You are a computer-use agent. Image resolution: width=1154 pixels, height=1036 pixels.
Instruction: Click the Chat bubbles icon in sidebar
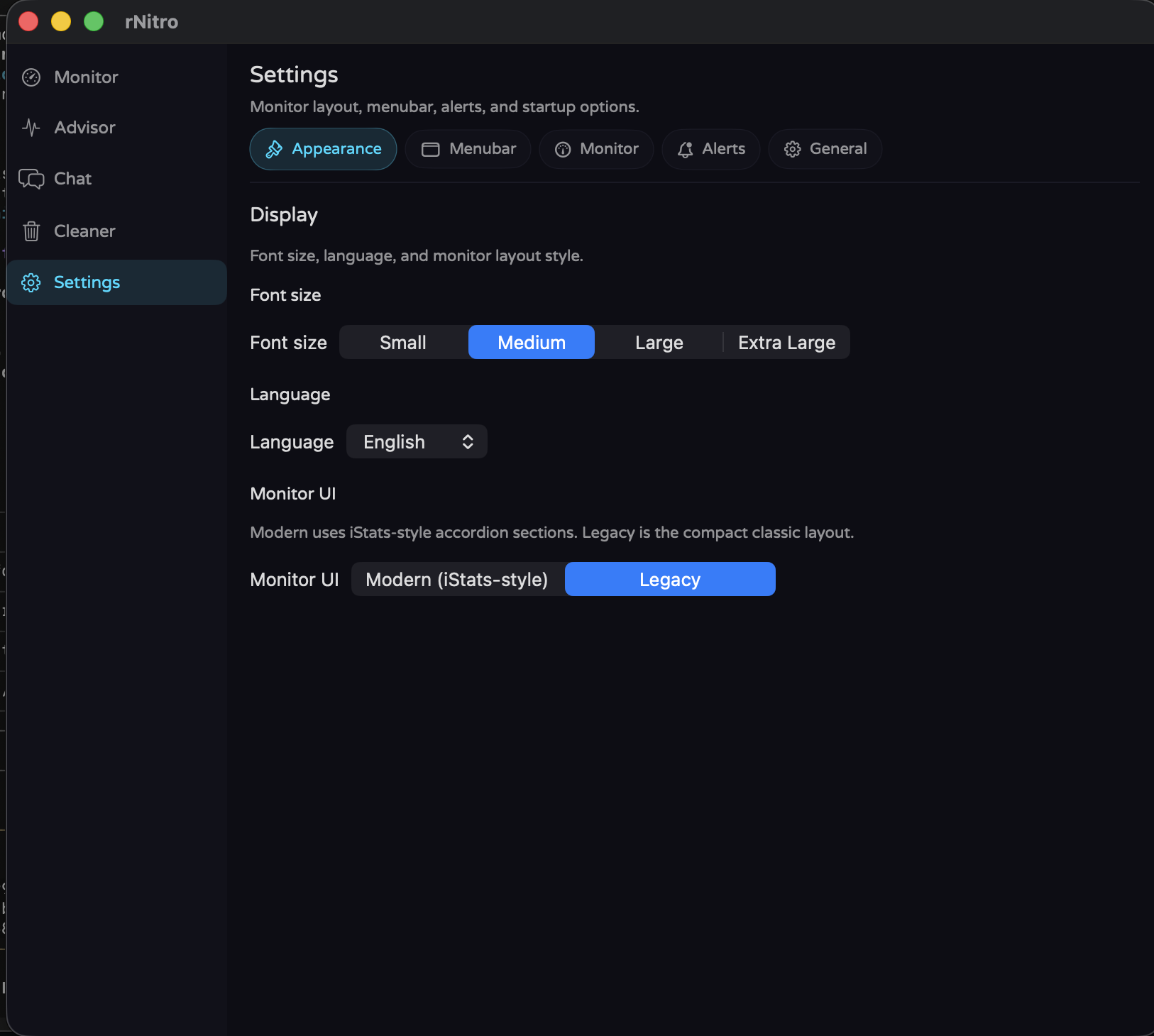31,179
